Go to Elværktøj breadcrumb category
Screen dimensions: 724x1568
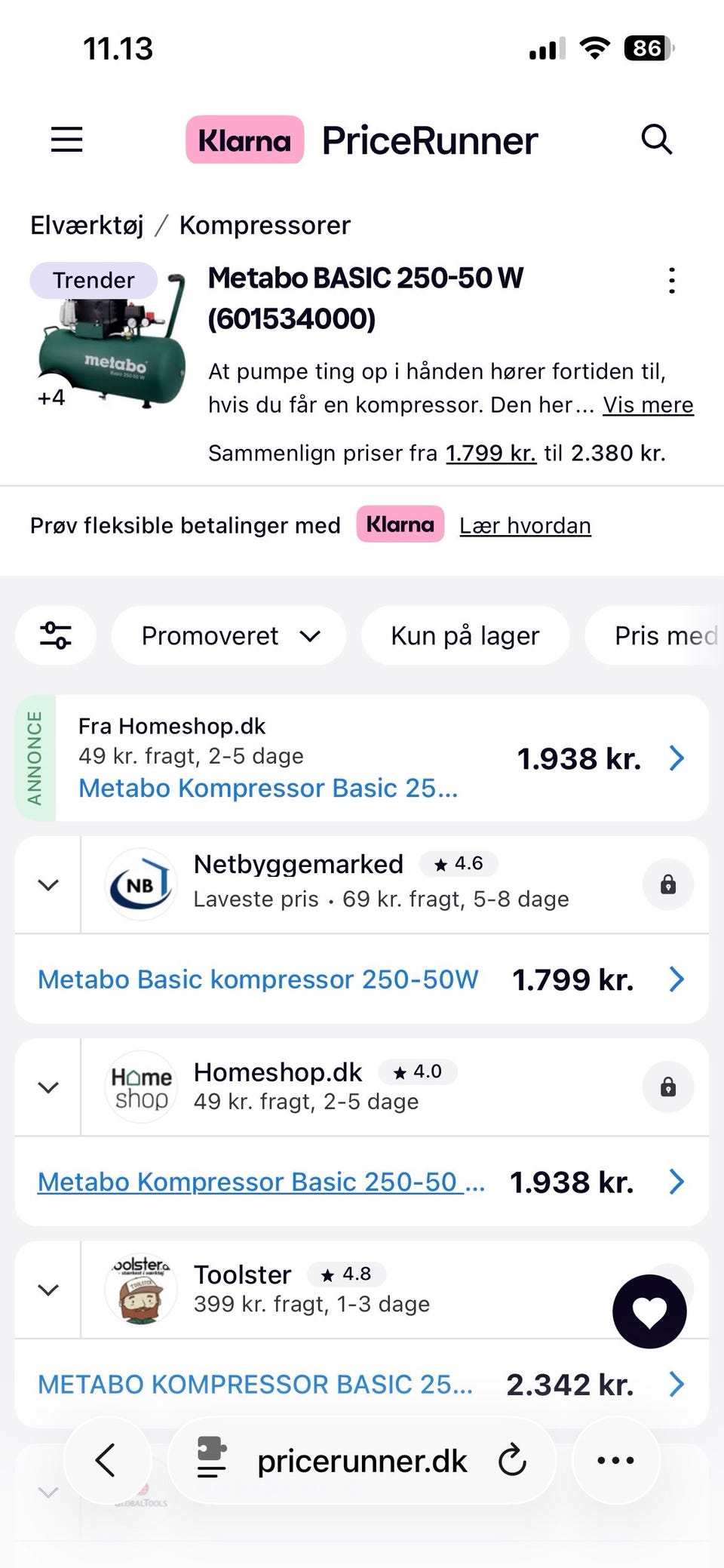pyautogui.click(x=87, y=225)
